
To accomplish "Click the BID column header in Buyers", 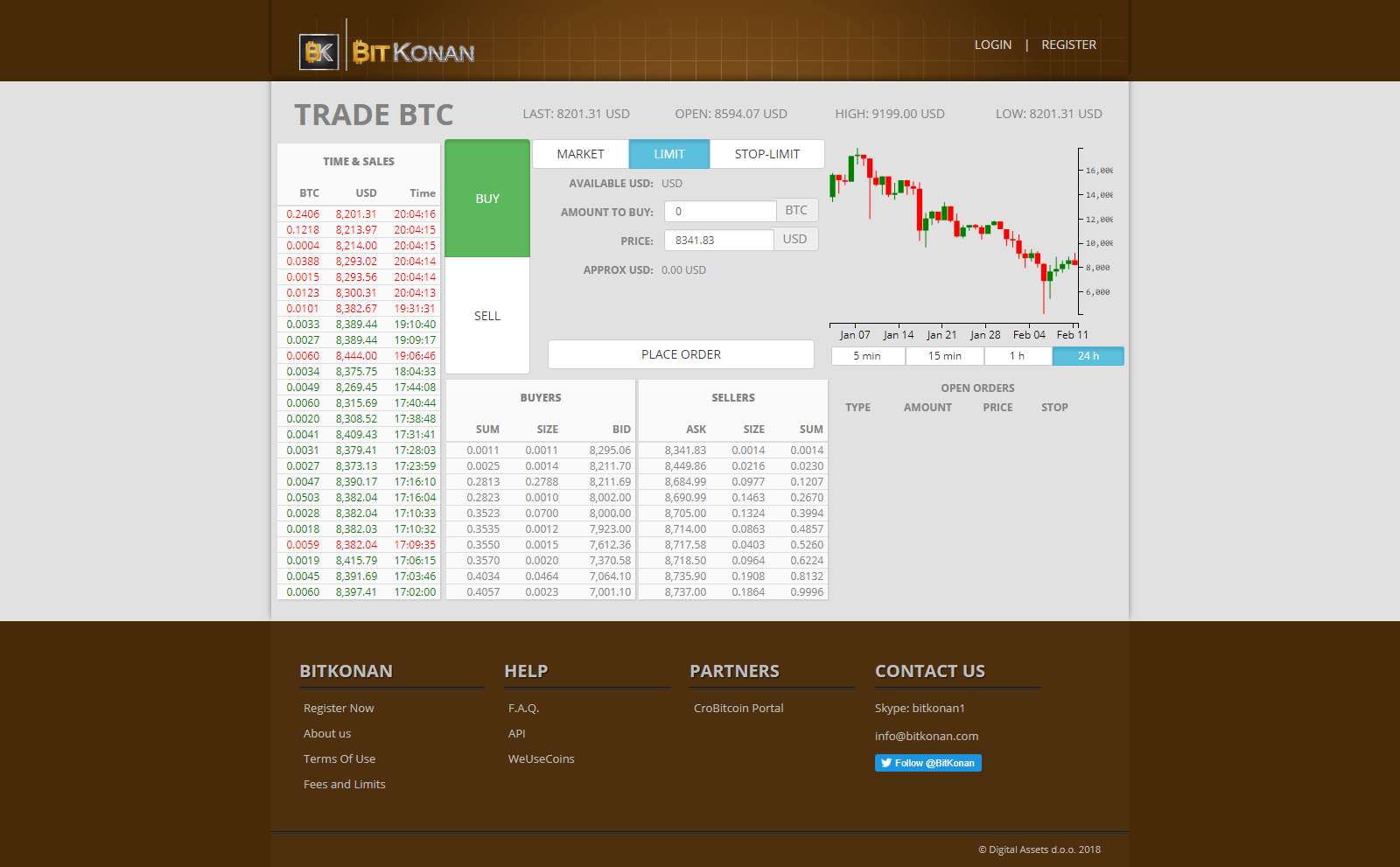I will point(621,430).
